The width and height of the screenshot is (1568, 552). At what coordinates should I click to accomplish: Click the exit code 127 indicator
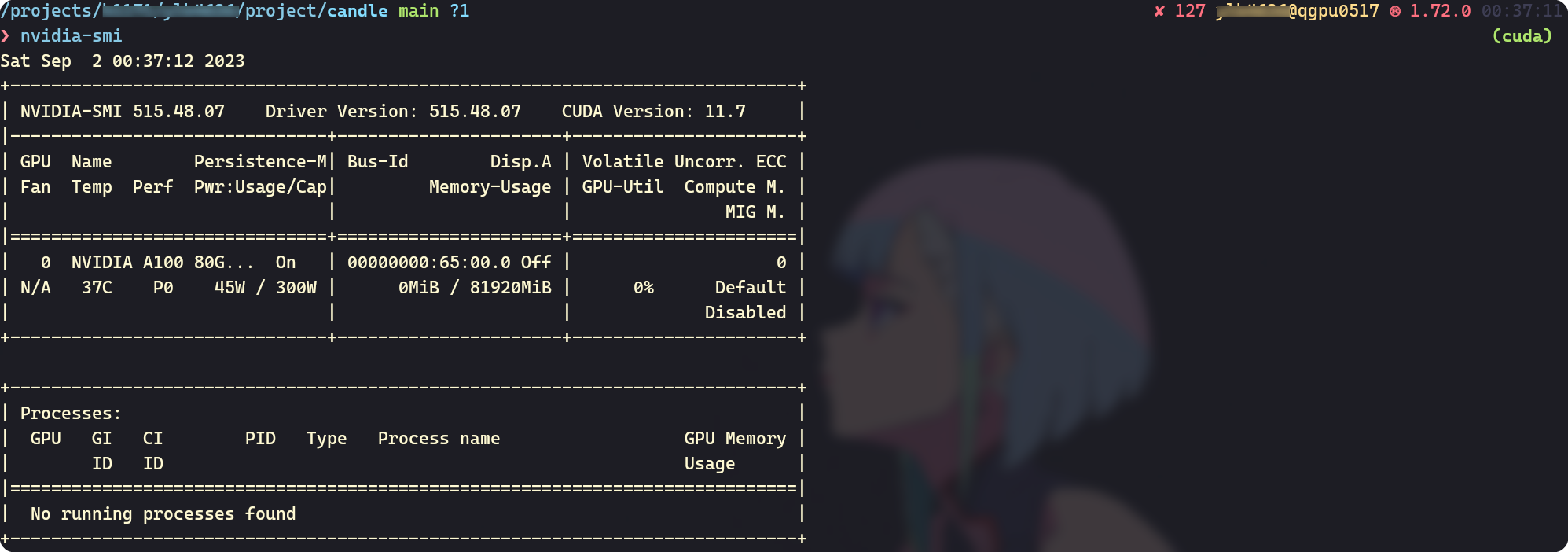click(x=1190, y=11)
